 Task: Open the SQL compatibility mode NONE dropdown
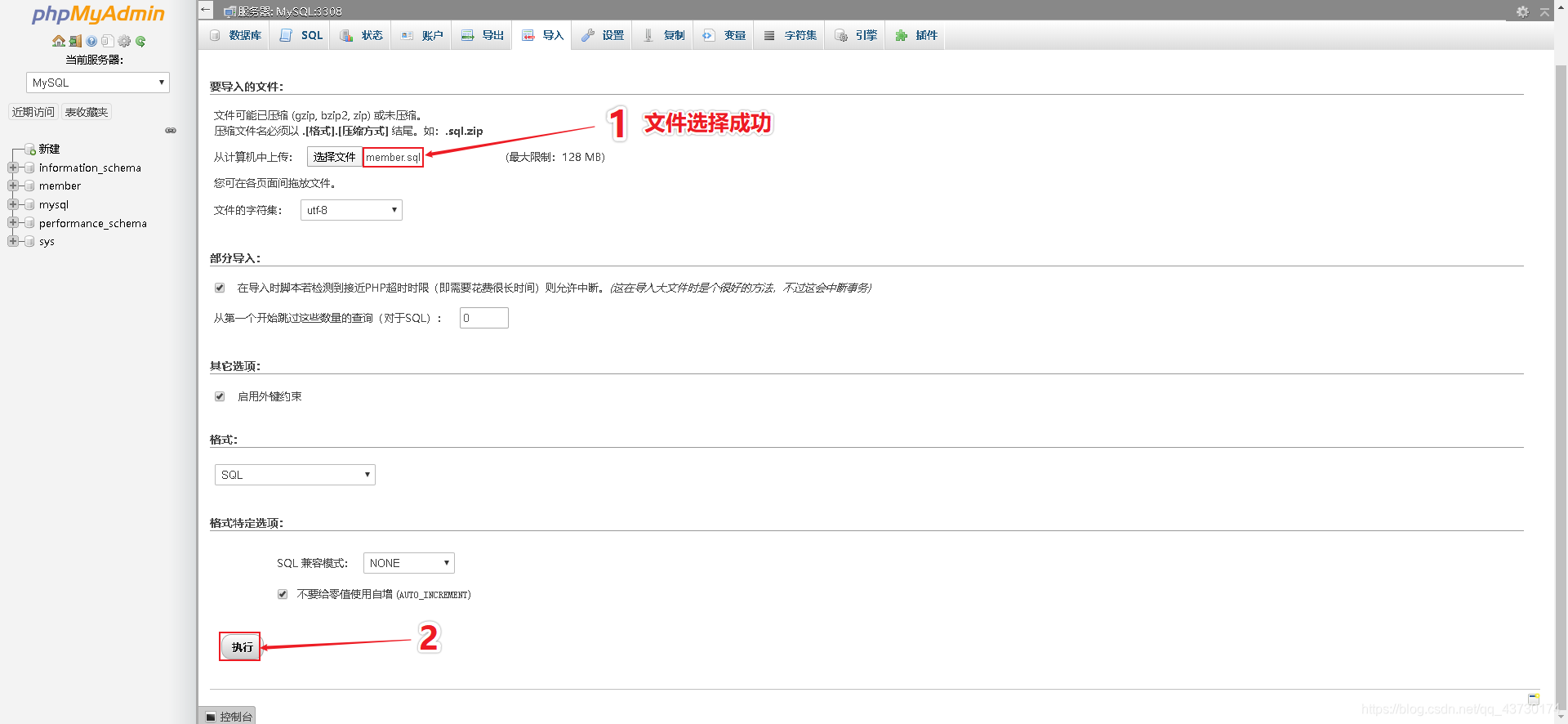(408, 563)
